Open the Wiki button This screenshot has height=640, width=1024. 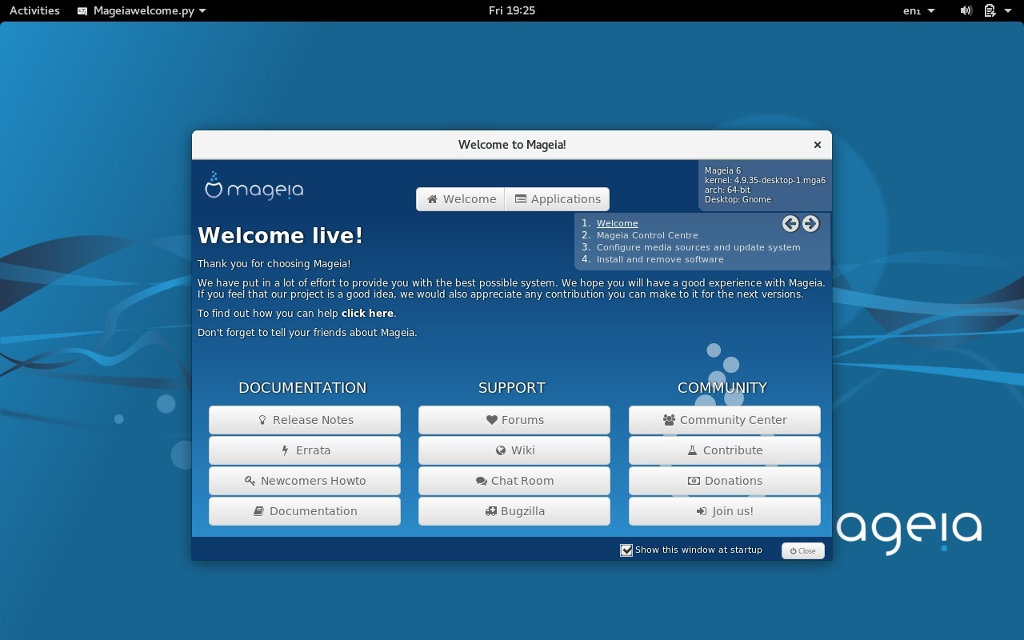(x=514, y=450)
